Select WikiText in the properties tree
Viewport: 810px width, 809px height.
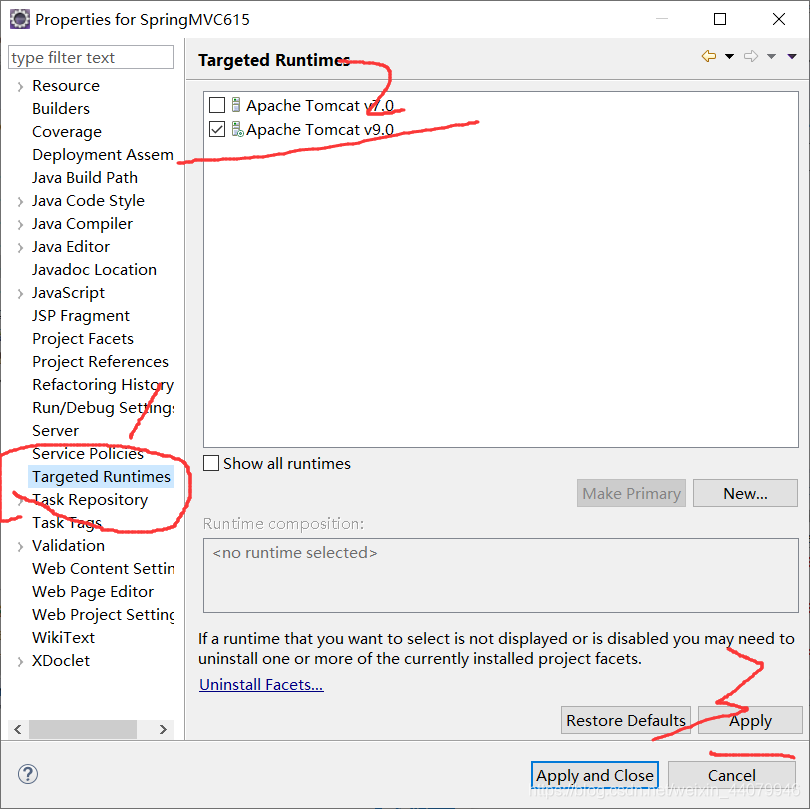63,637
